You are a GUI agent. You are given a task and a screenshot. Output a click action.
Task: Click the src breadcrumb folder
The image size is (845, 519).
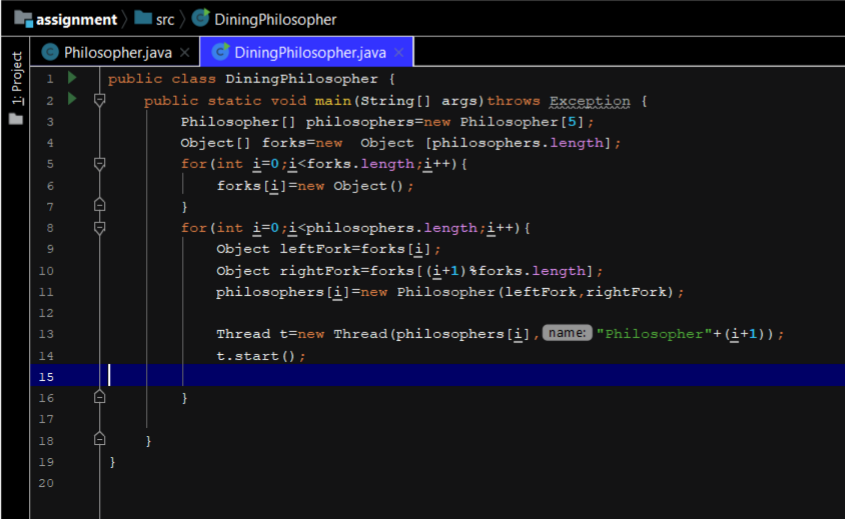pyautogui.click(x=165, y=20)
